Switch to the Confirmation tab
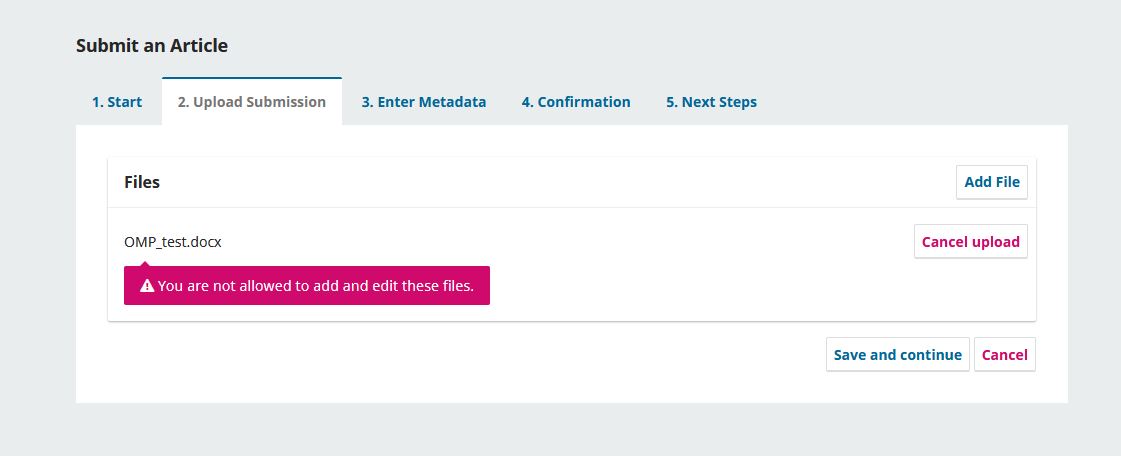This screenshot has width=1121, height=456. tap(576, 102)
